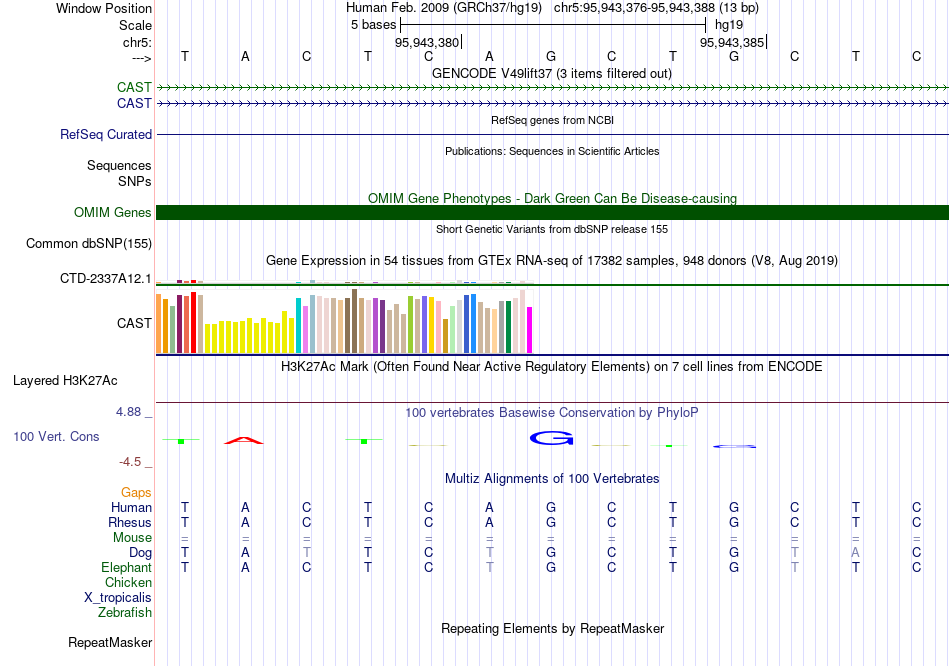The image size is (950, 666).
Task: Click the CTD-2337A12.1 GTEx expression label
Action: [105, 279]
